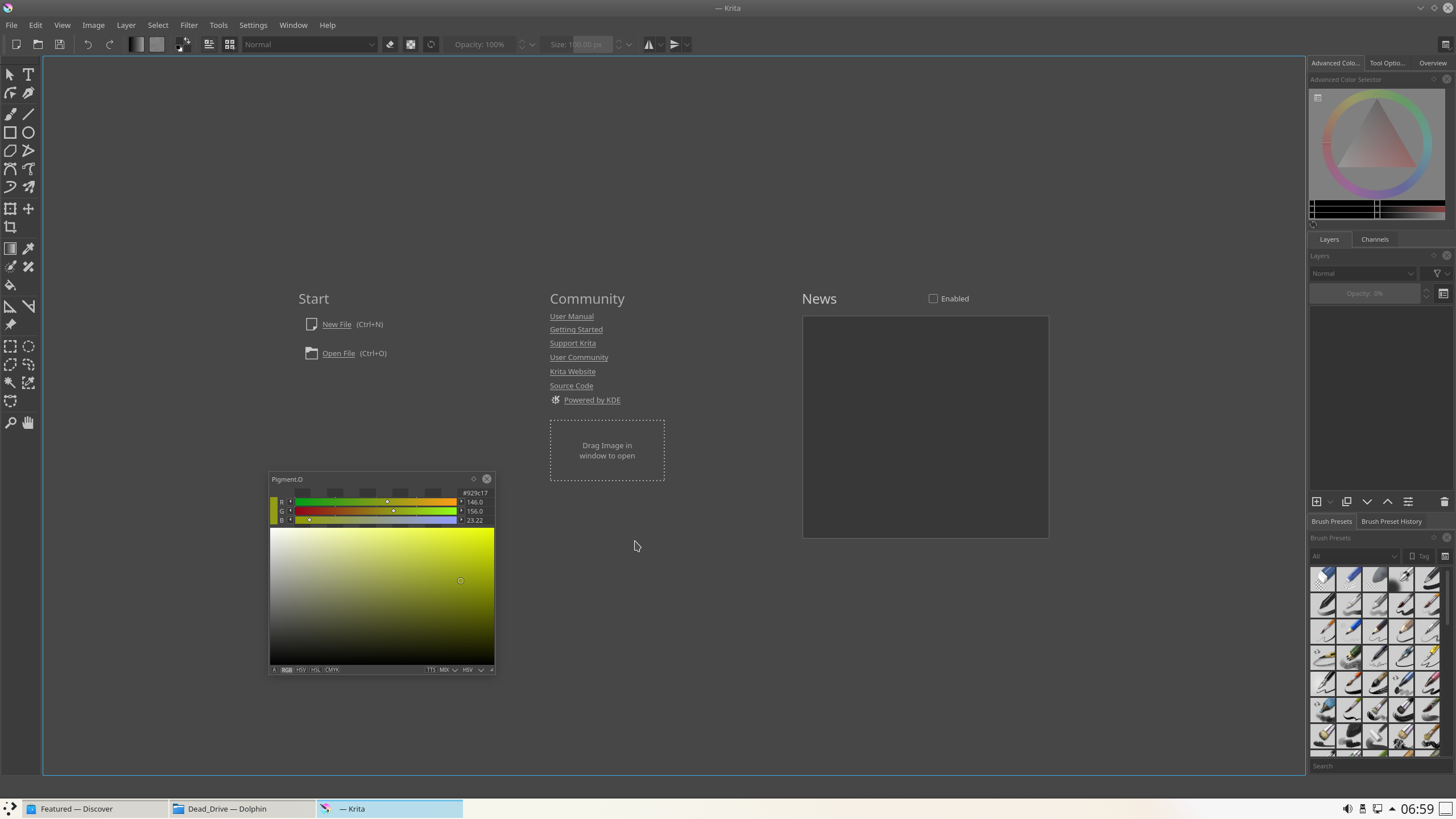Open the Krita Website link
The width and height of the screenshot is (1456, 819).
click(x=573, y=371)
